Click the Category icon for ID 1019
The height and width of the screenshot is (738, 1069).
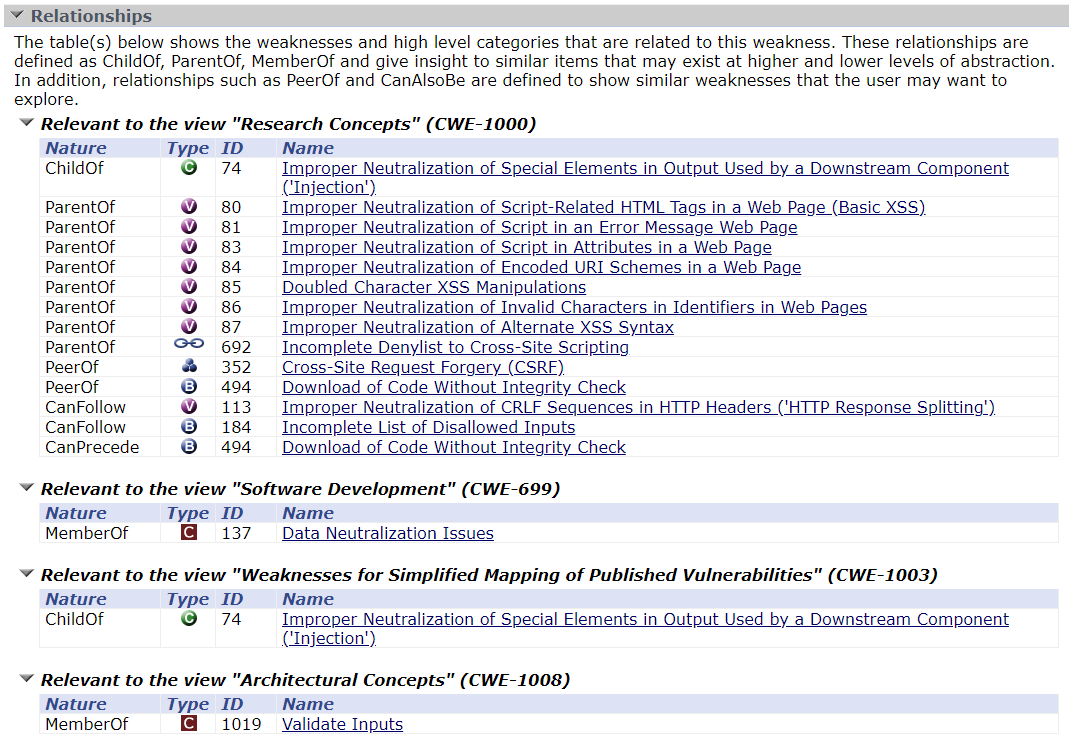189,723
